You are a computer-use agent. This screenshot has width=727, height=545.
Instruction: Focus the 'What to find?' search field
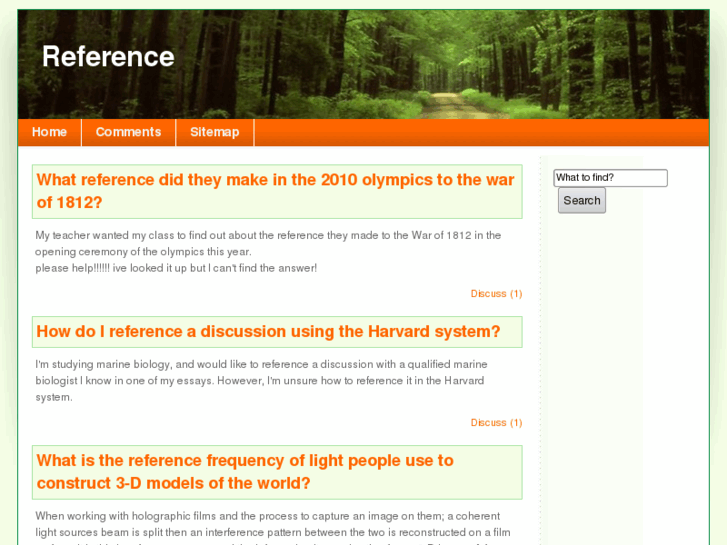[x=610, y=178]
